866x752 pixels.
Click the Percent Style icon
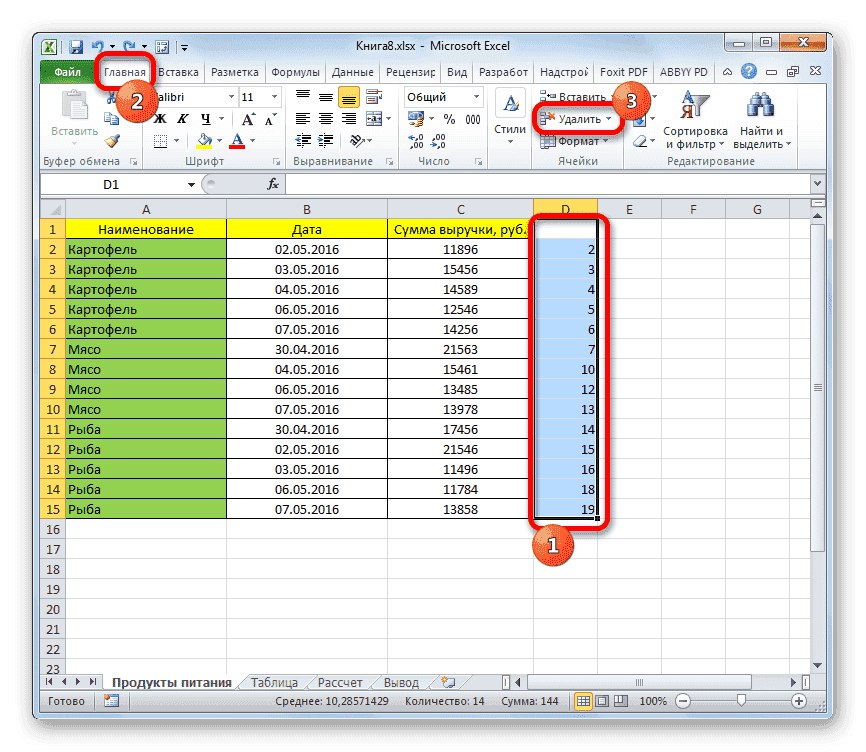pyautogui.click(x=448, y=118)
